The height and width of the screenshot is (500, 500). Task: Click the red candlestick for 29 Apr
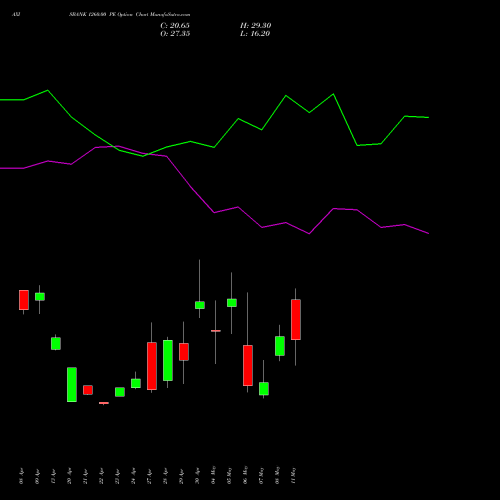coord(184,352)
